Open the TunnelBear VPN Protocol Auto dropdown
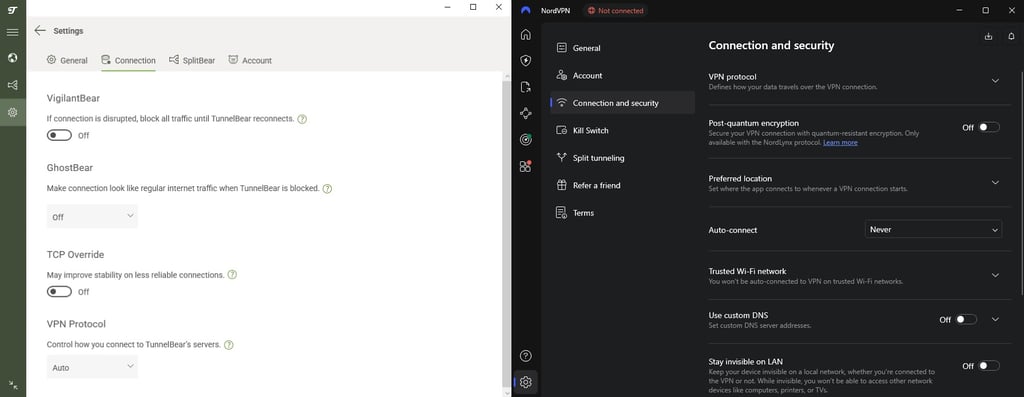1024x397 pixels. point(92,368)
